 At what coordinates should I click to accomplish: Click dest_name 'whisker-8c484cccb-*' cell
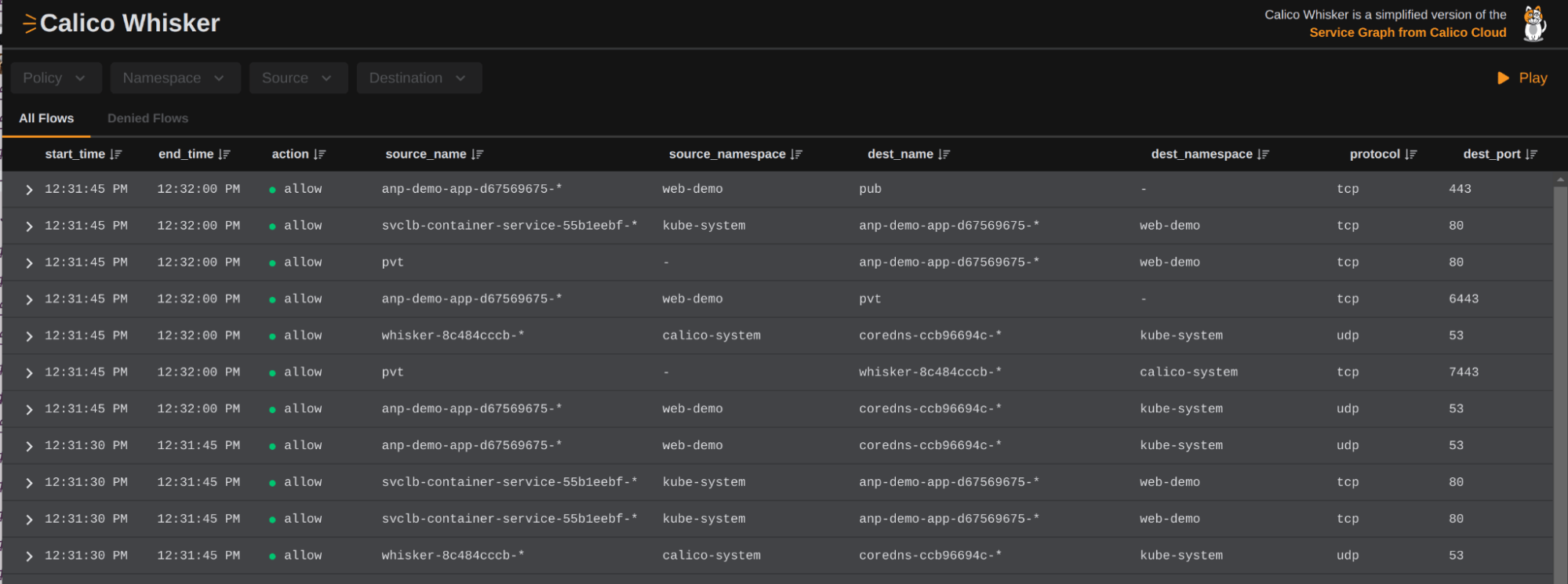[x=930, y=372]
